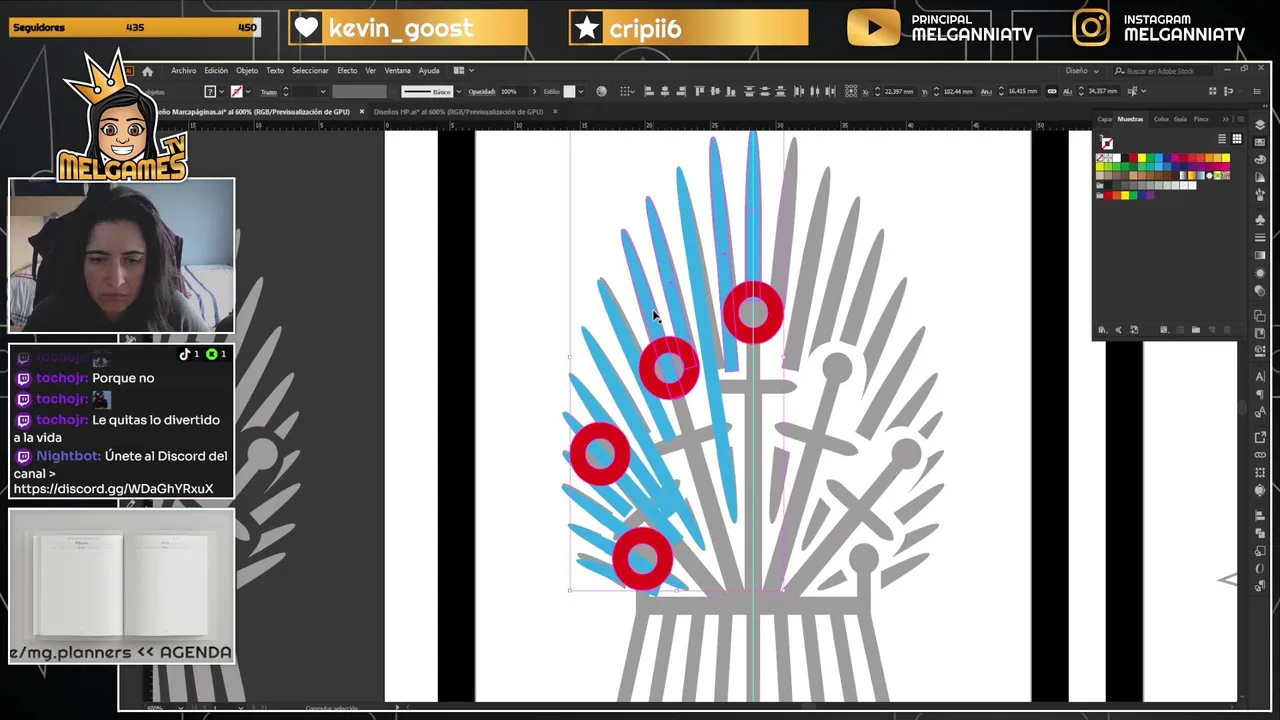Open the Color Guide panel icon
Viewport: 1280px width, 720px height.
(x=1260, y=177)
